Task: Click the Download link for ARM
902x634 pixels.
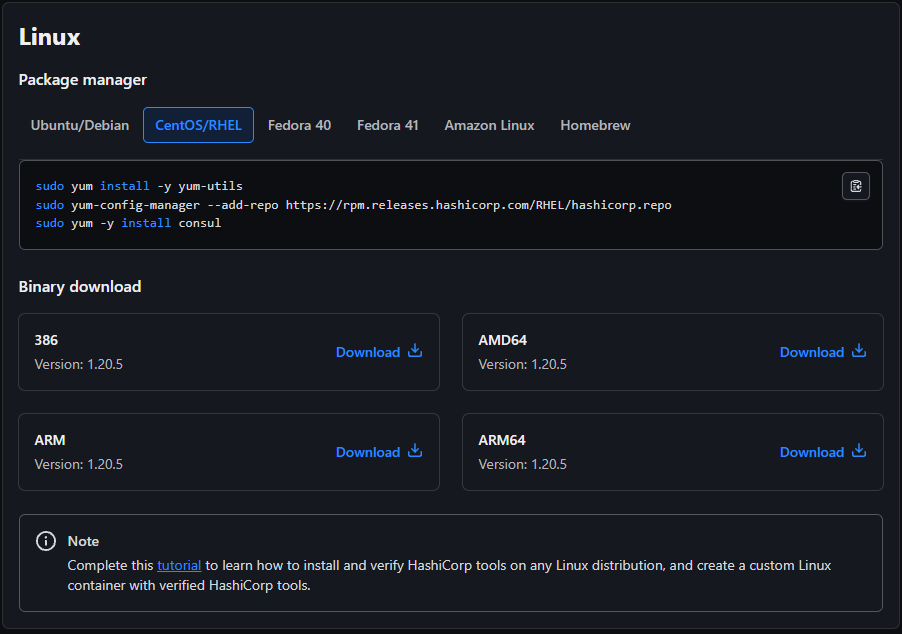Action: coord(368,452)
